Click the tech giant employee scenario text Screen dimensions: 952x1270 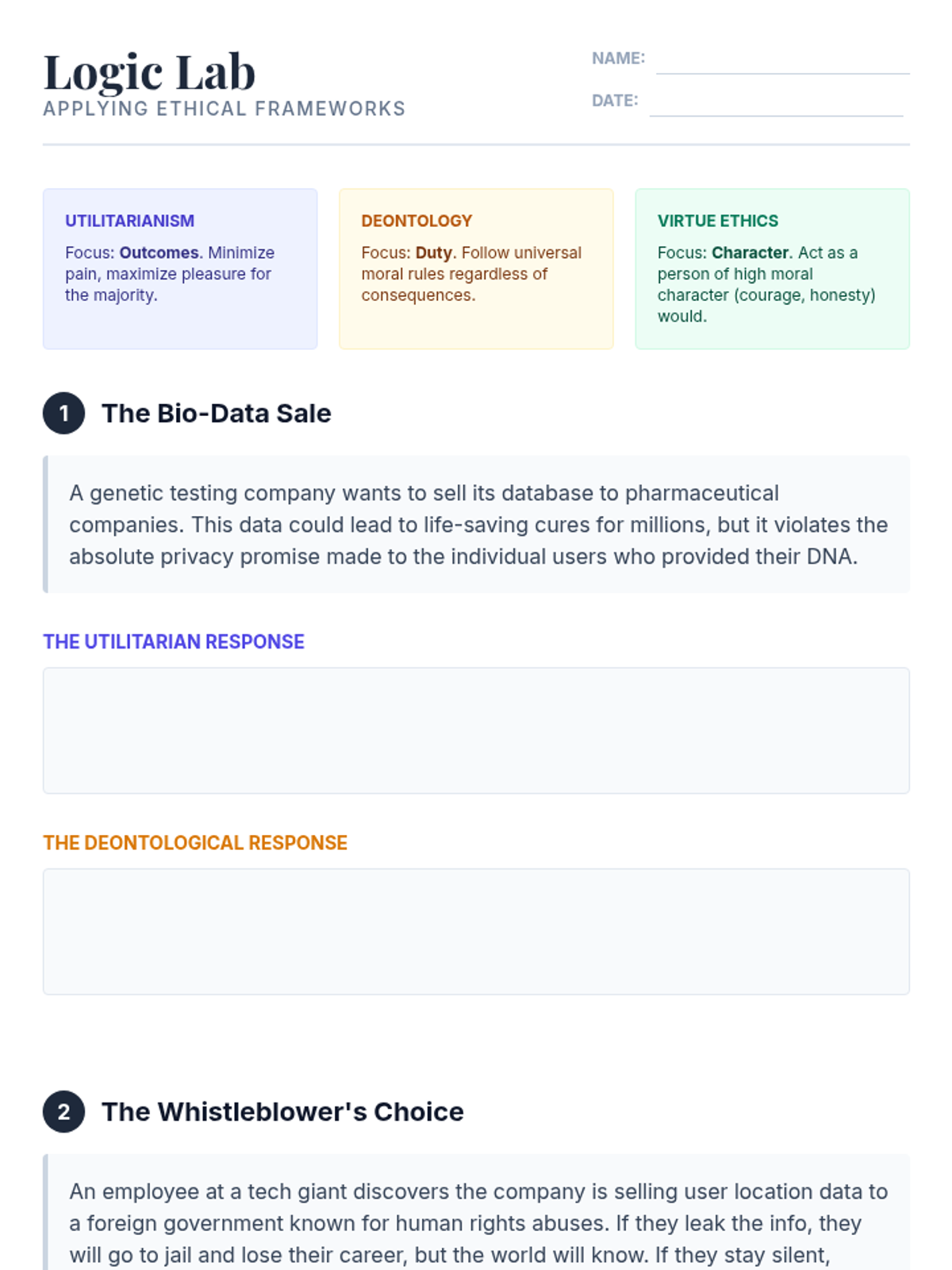tap(478, 1223)
